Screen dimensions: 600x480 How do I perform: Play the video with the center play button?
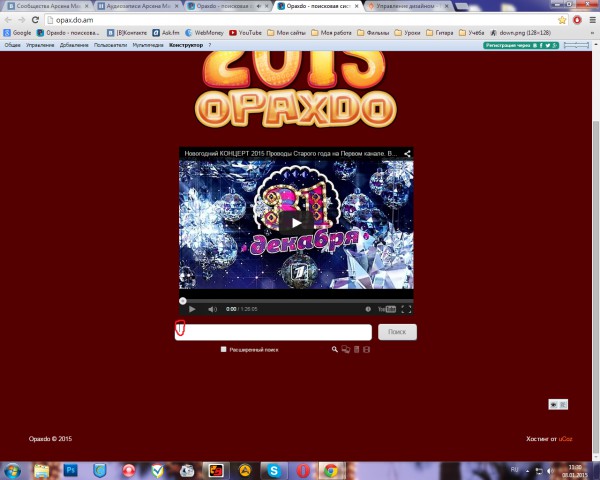pos(296,222)
